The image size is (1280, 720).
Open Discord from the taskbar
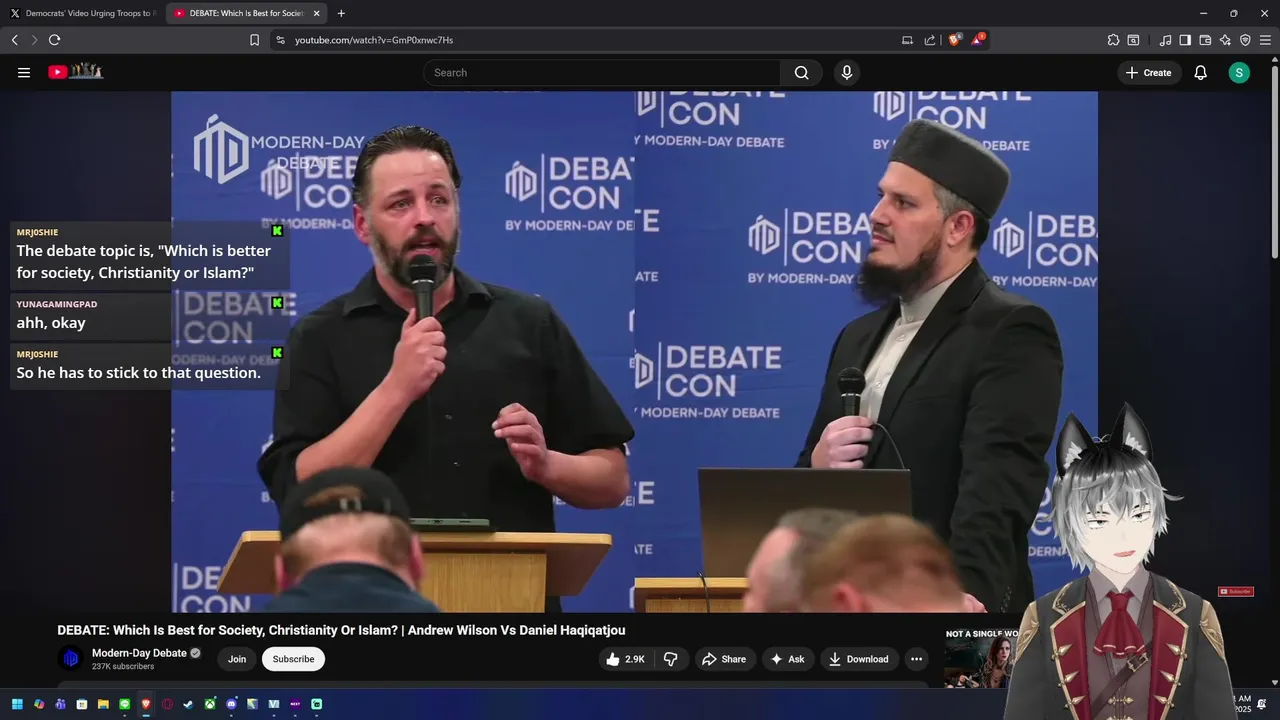(x=231, y=704)
